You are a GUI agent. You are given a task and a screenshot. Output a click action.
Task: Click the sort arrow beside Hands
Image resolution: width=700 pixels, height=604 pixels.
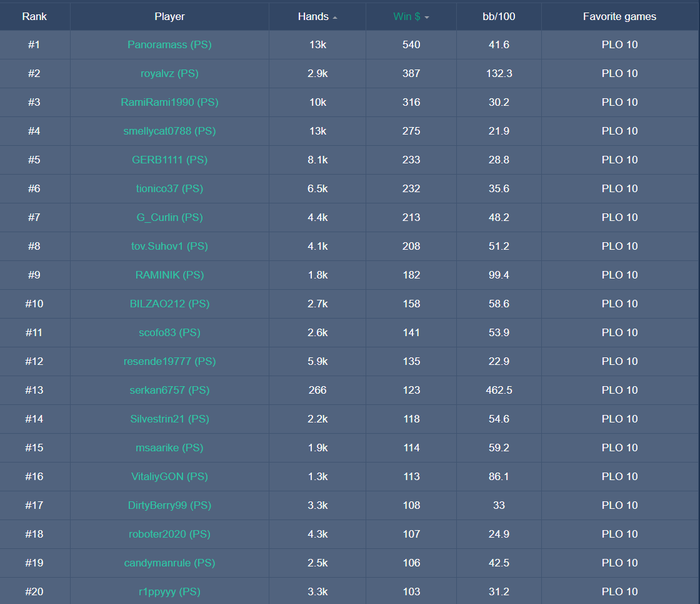tap(335, 18)
